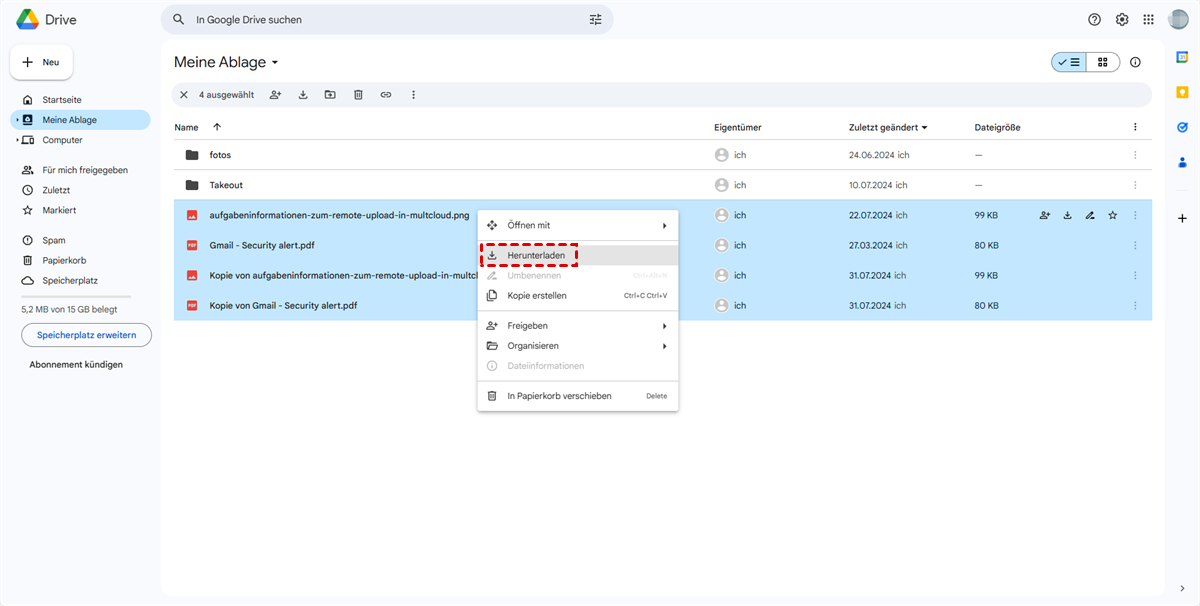Switch to grid layout view
The height and width of the screenshot is (606, 1200).
click(1103, 62)
